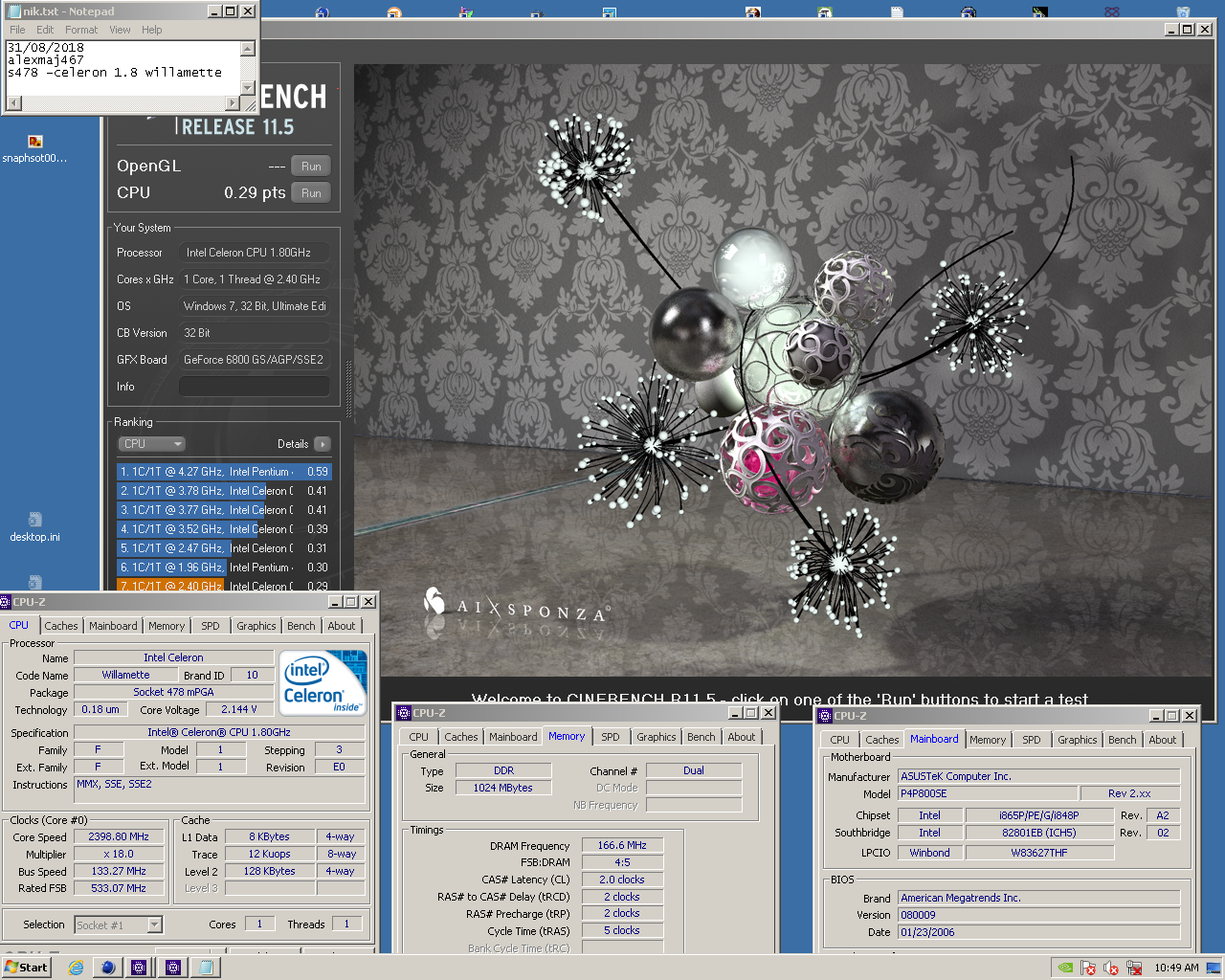The height and width of the screenshot is (980, 1225).
Task: Click the taskbar clock showing 10:49 AM
Action: click(1176, 968)
